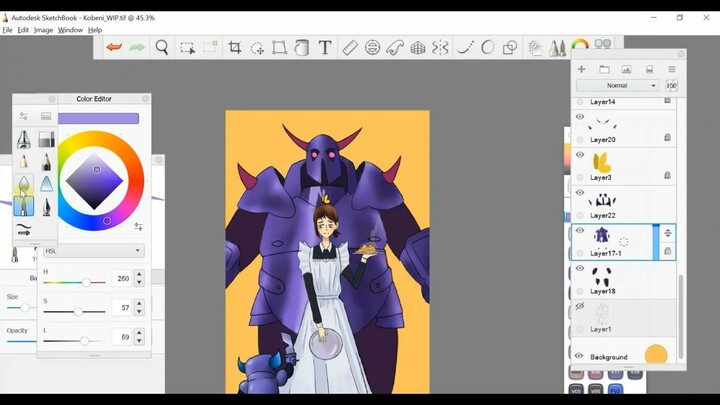Click the Background layer orange color swatch
720x405 pixels.
point(656,355)
